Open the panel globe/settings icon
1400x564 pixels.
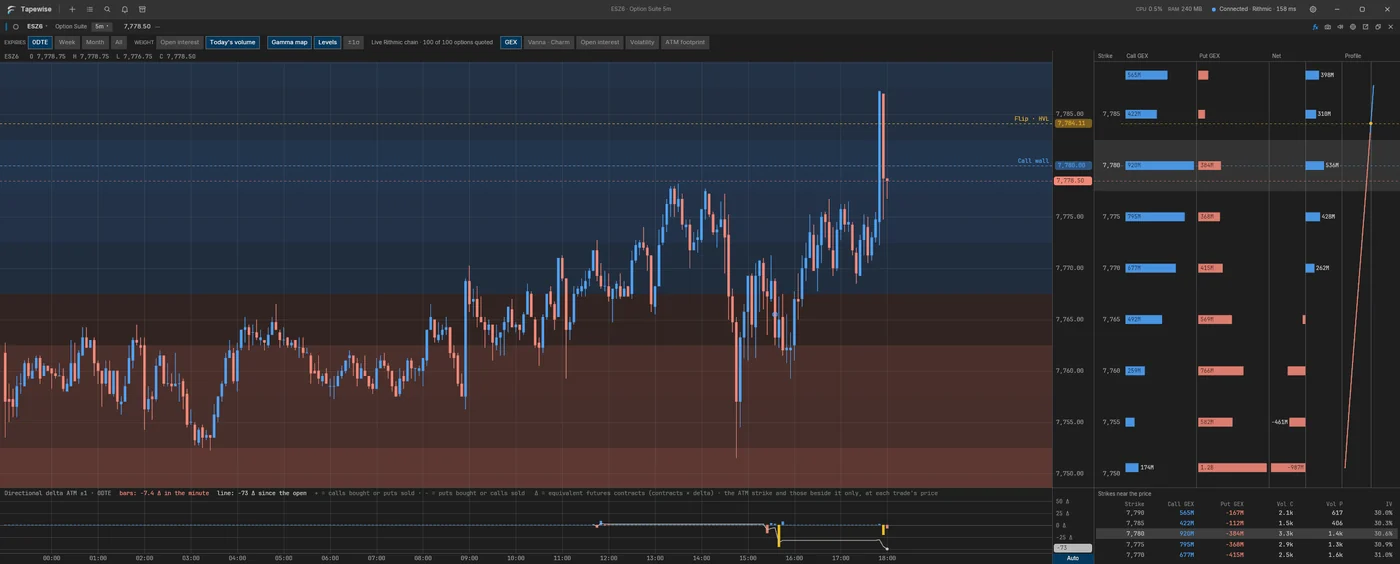[x=1353, y=27]
